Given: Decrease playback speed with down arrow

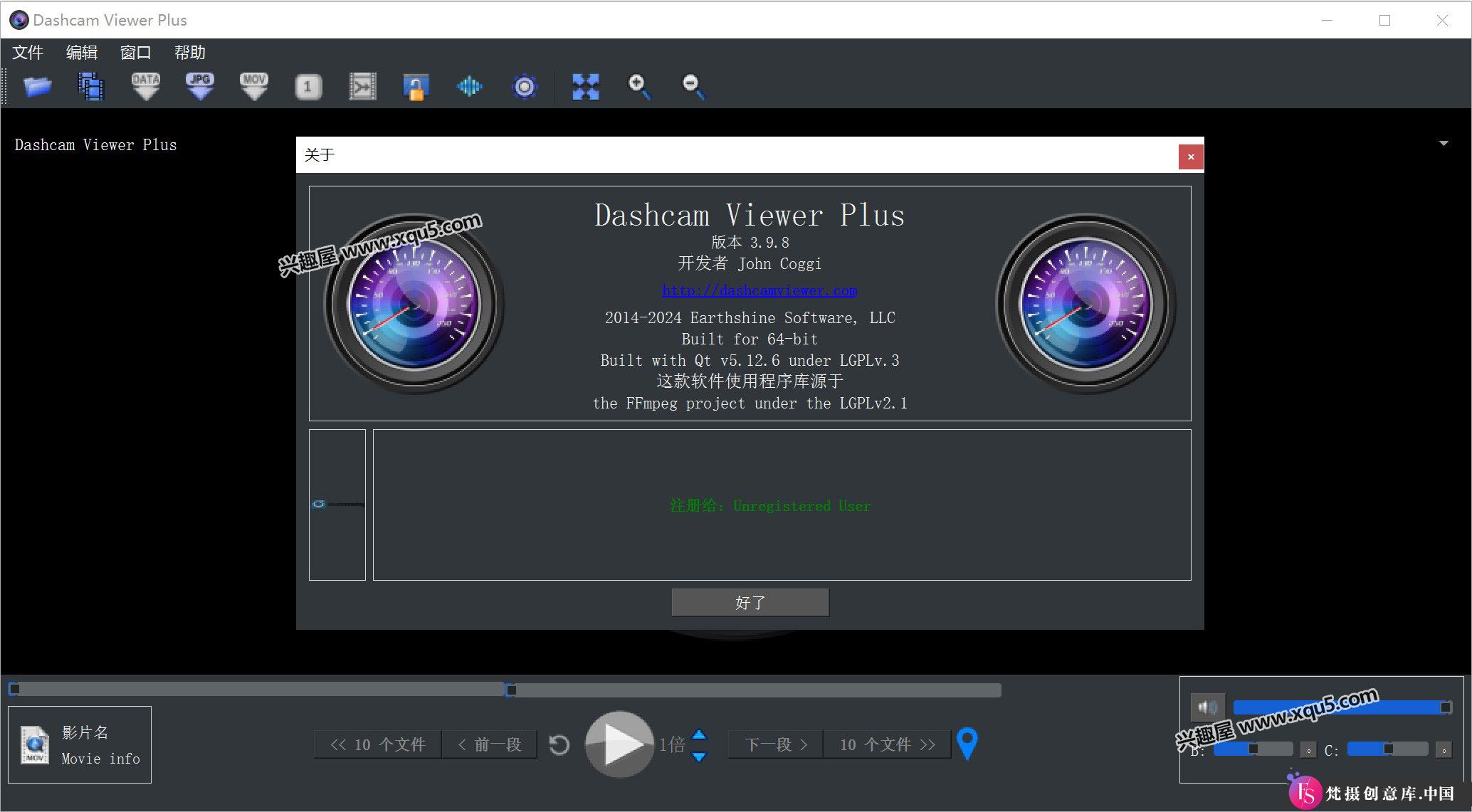Looking at the screenshot, I should [x=699, y=756].
